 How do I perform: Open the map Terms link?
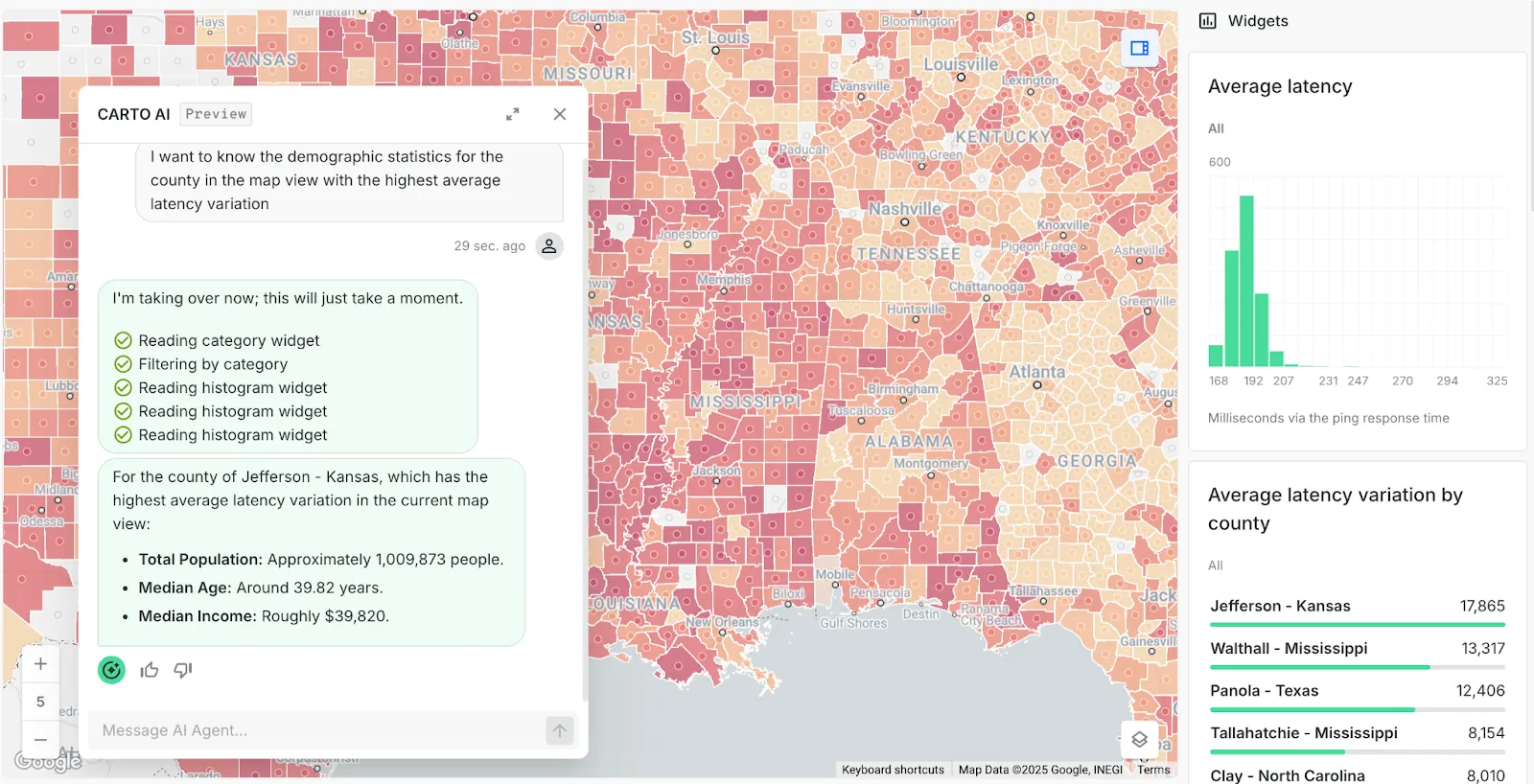click(1153, 770)
